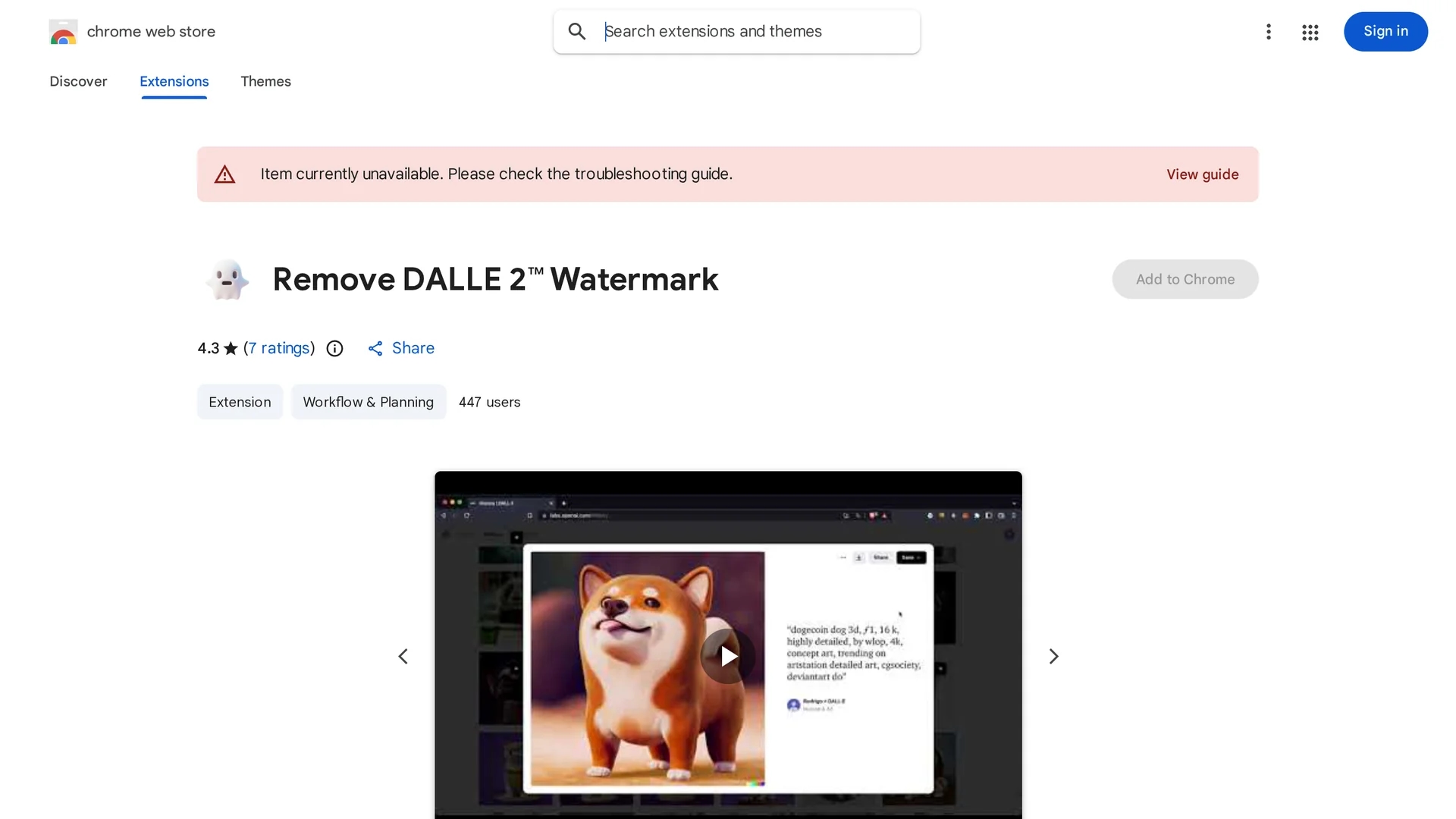The width and height of the screenshot is (1456, 819).
Task: Play the extension preview video
Action: pyautogui.click(x=728, y=656)
